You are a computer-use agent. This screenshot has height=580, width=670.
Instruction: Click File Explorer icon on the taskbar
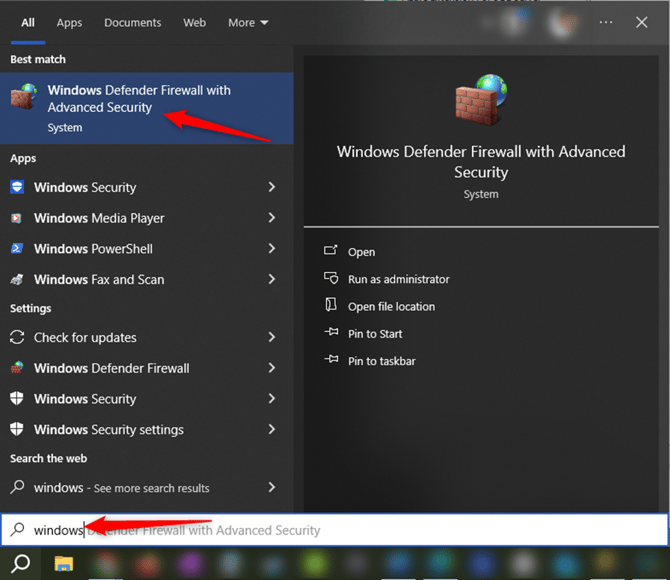click(x=64, y=563)
